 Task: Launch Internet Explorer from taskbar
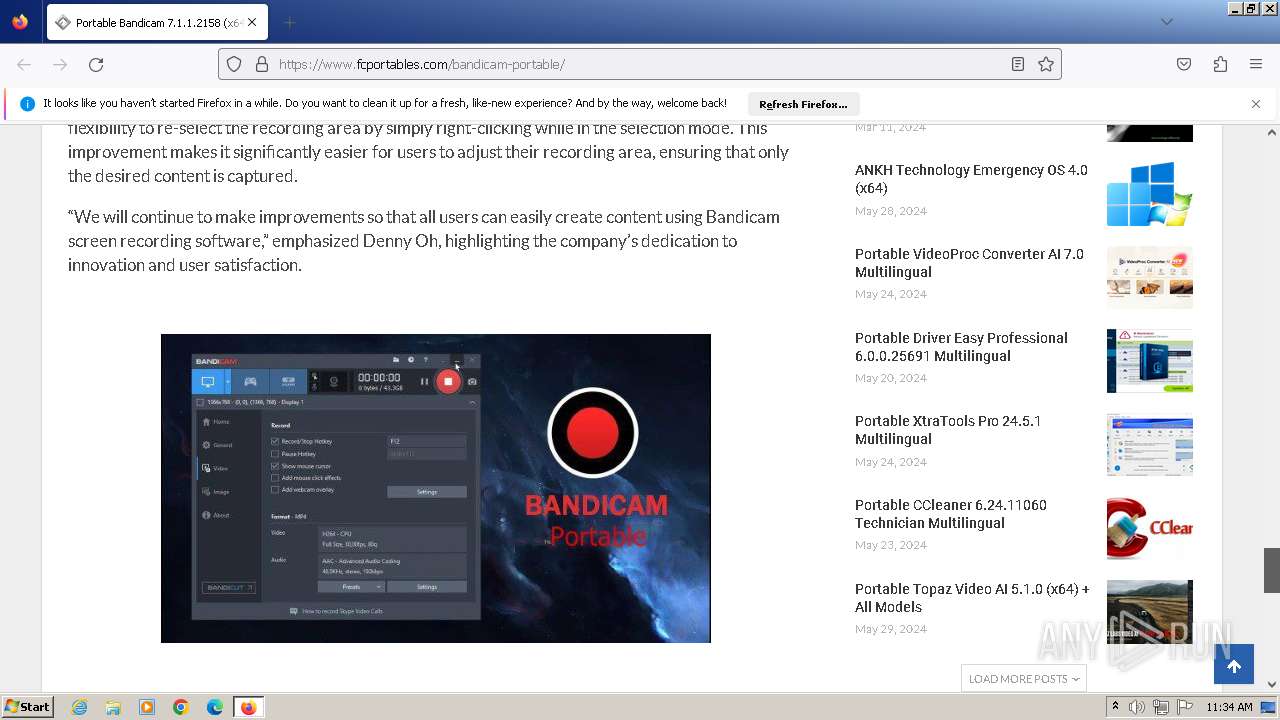click(80, 707)
